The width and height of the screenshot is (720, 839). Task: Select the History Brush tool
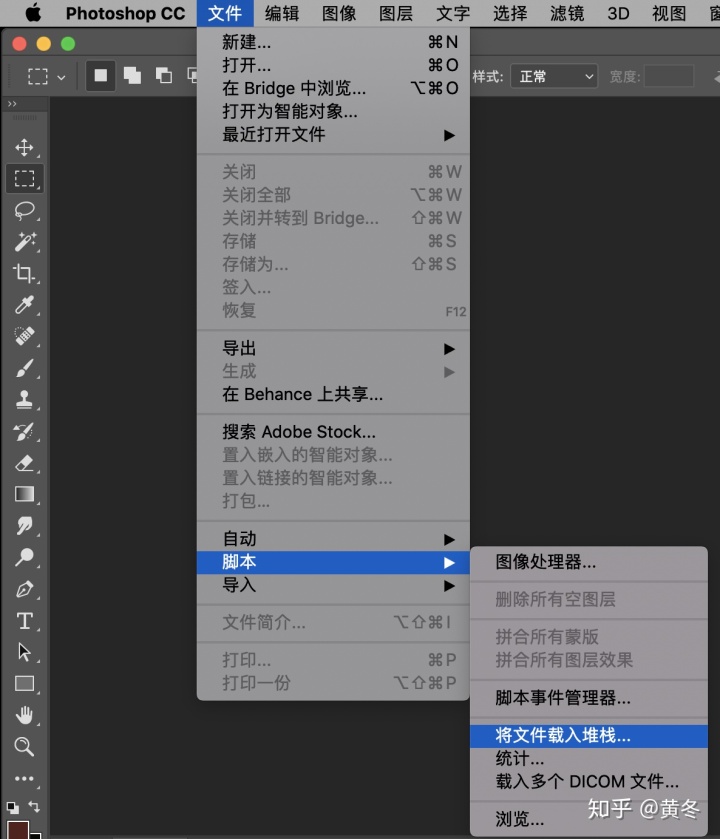24,431
